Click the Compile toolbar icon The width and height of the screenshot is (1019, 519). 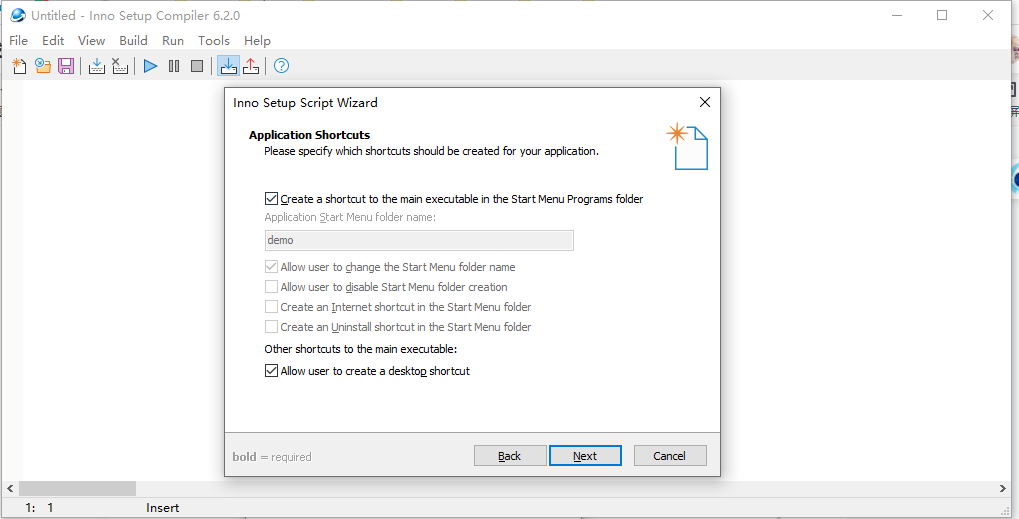pos(97,66)
